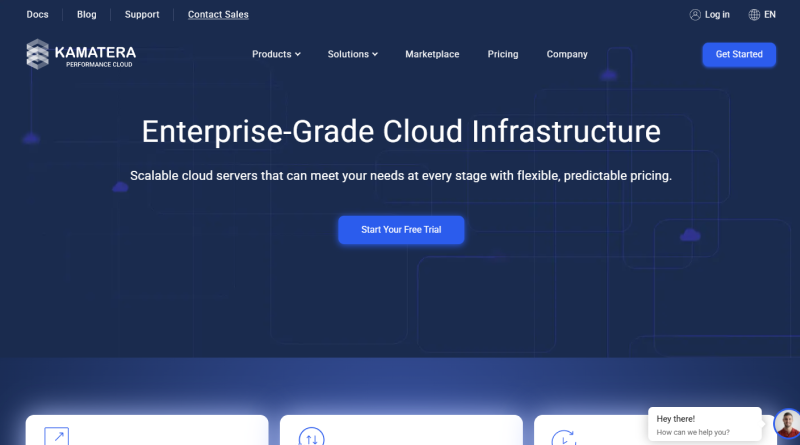Click the globe language icon
Image resolution: width=800 pixels, height=445 pixels.
[754, 15]
